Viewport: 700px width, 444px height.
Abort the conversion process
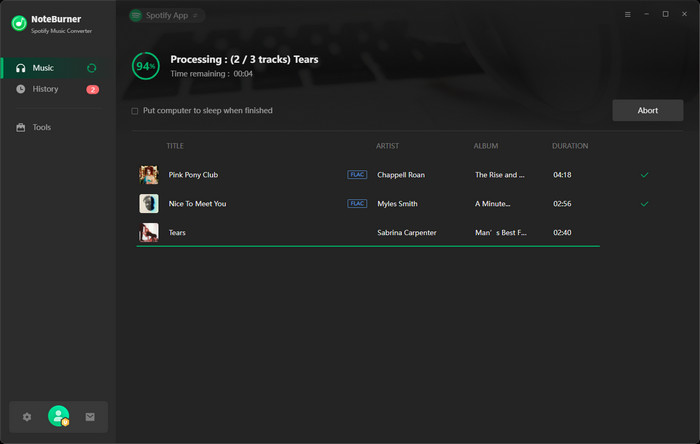tap(647, 110)
